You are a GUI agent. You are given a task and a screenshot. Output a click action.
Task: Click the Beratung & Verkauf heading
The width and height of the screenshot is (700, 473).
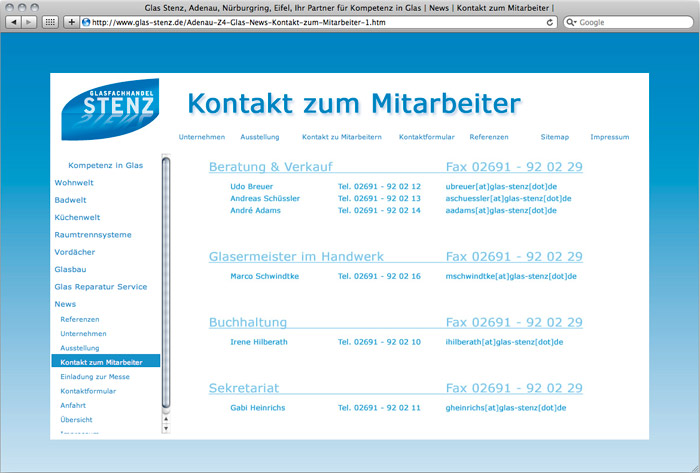click(x=271, y=166)
